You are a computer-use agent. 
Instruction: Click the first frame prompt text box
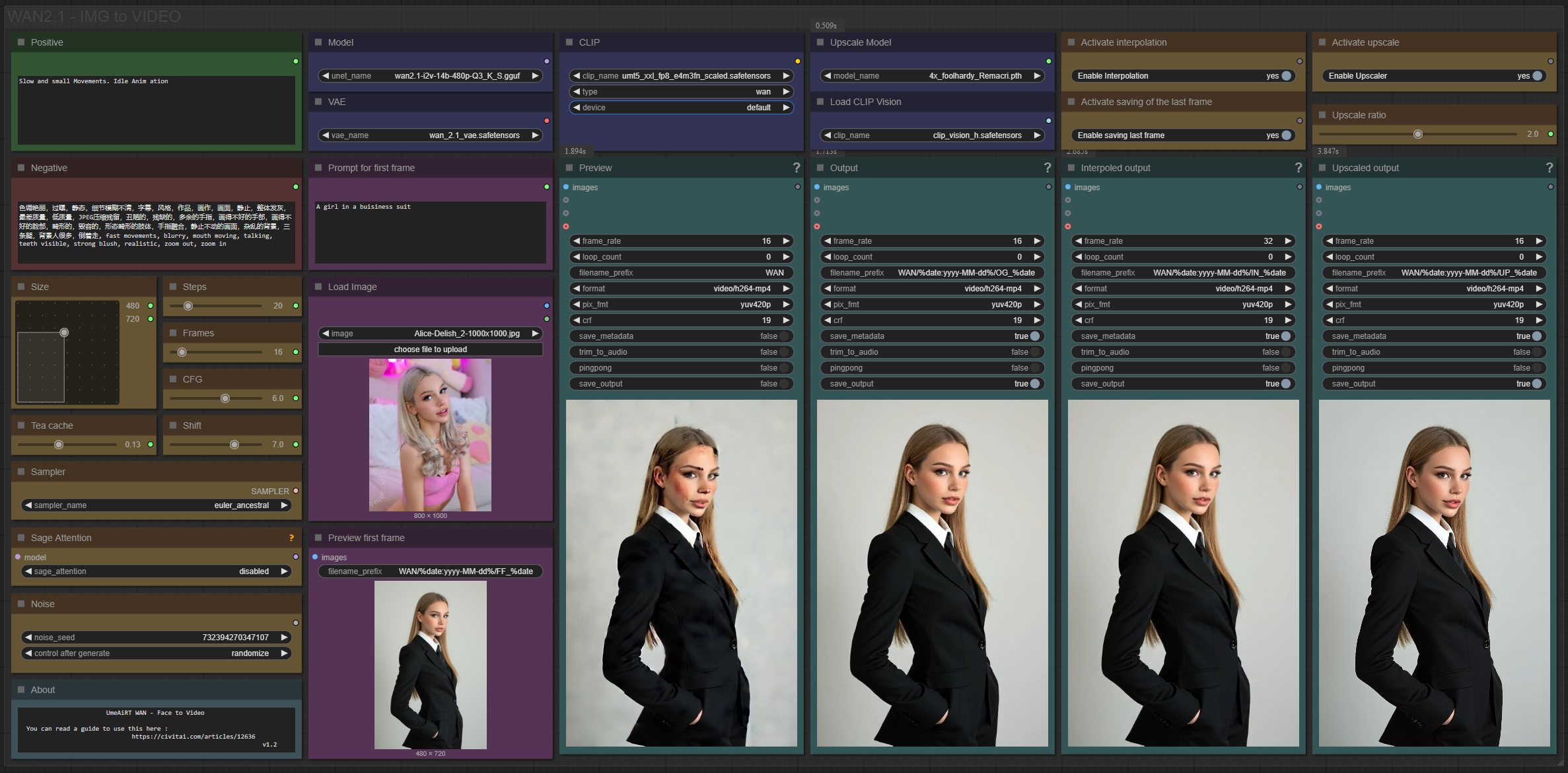tap(430, 231)
